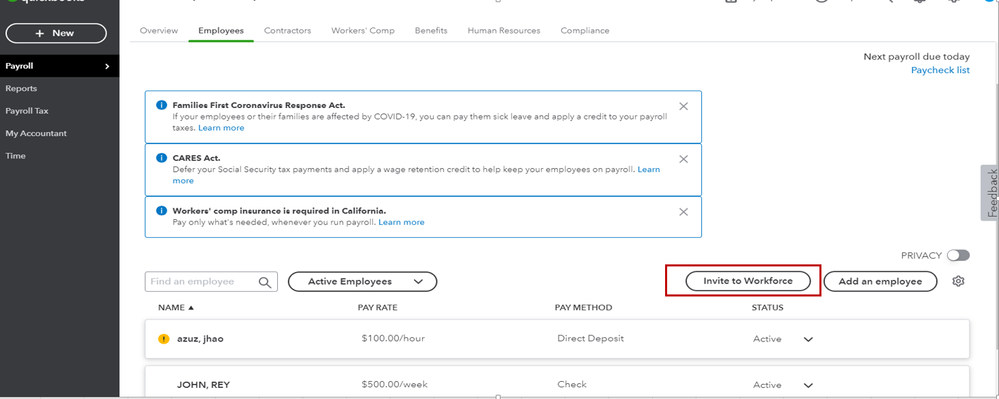Open My Accountant in the sidebar

[36, 133]
